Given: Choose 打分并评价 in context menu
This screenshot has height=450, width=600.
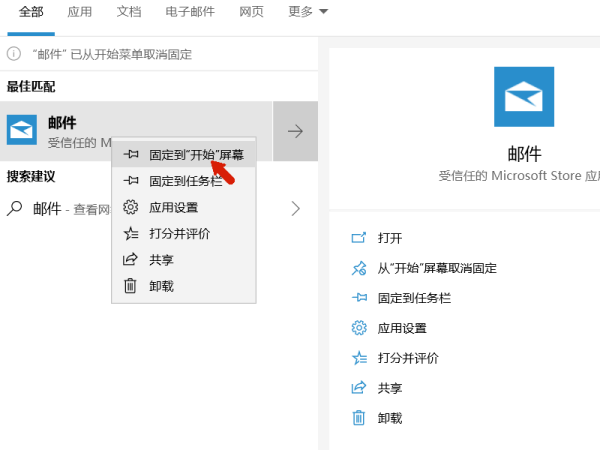Looking at the screenshot, I should tap(184, 233).
